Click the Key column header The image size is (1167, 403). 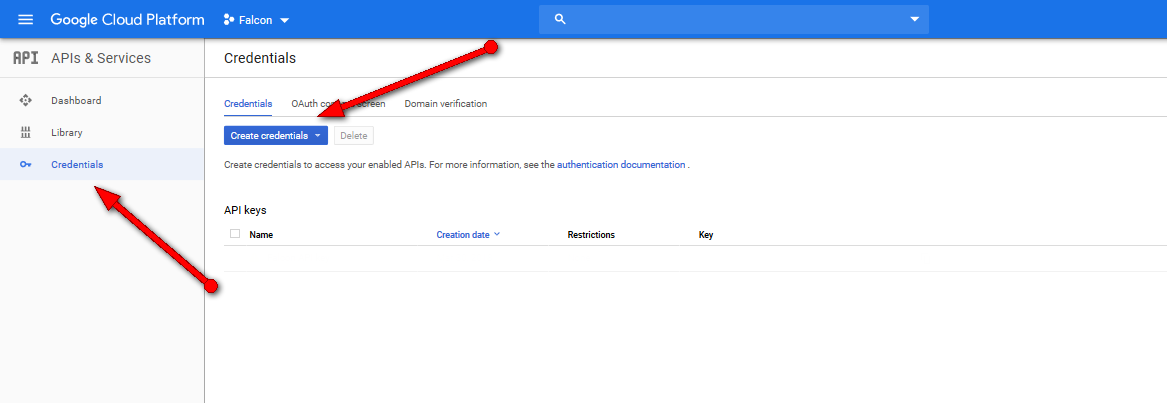[x=706, y=235]
